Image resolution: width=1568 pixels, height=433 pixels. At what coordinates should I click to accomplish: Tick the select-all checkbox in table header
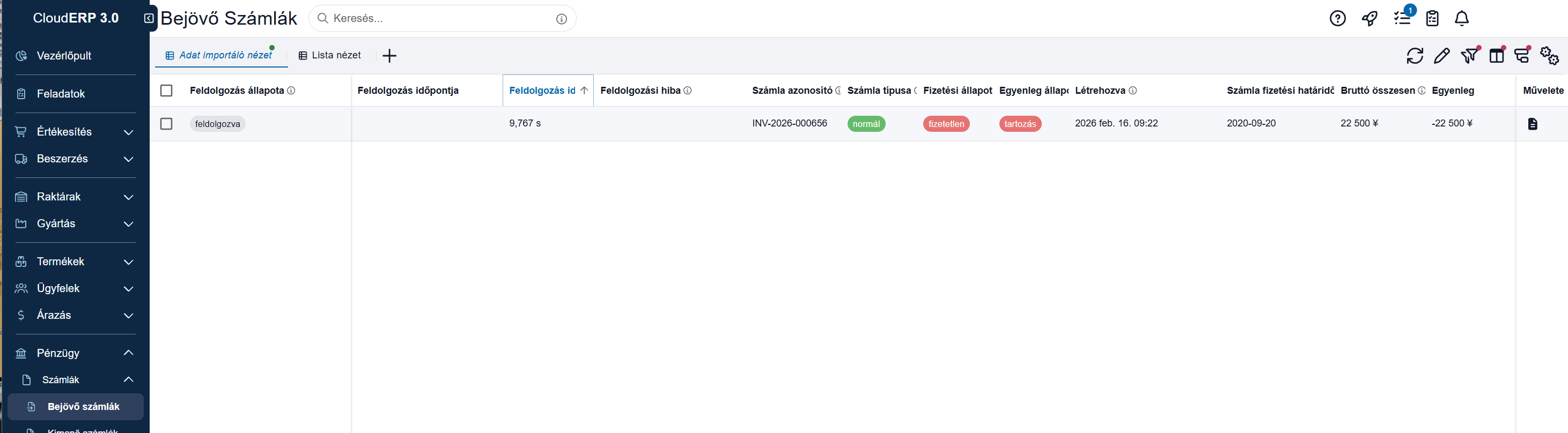click(166, 91)
